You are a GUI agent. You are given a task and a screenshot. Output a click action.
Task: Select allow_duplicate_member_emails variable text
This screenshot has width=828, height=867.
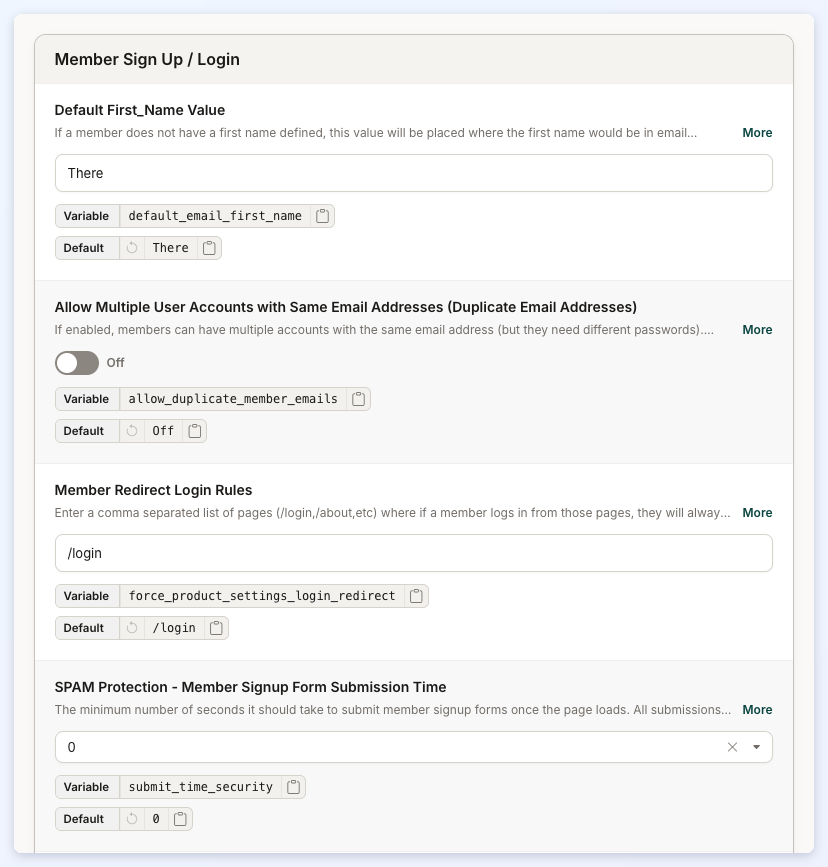pos(233,399)
